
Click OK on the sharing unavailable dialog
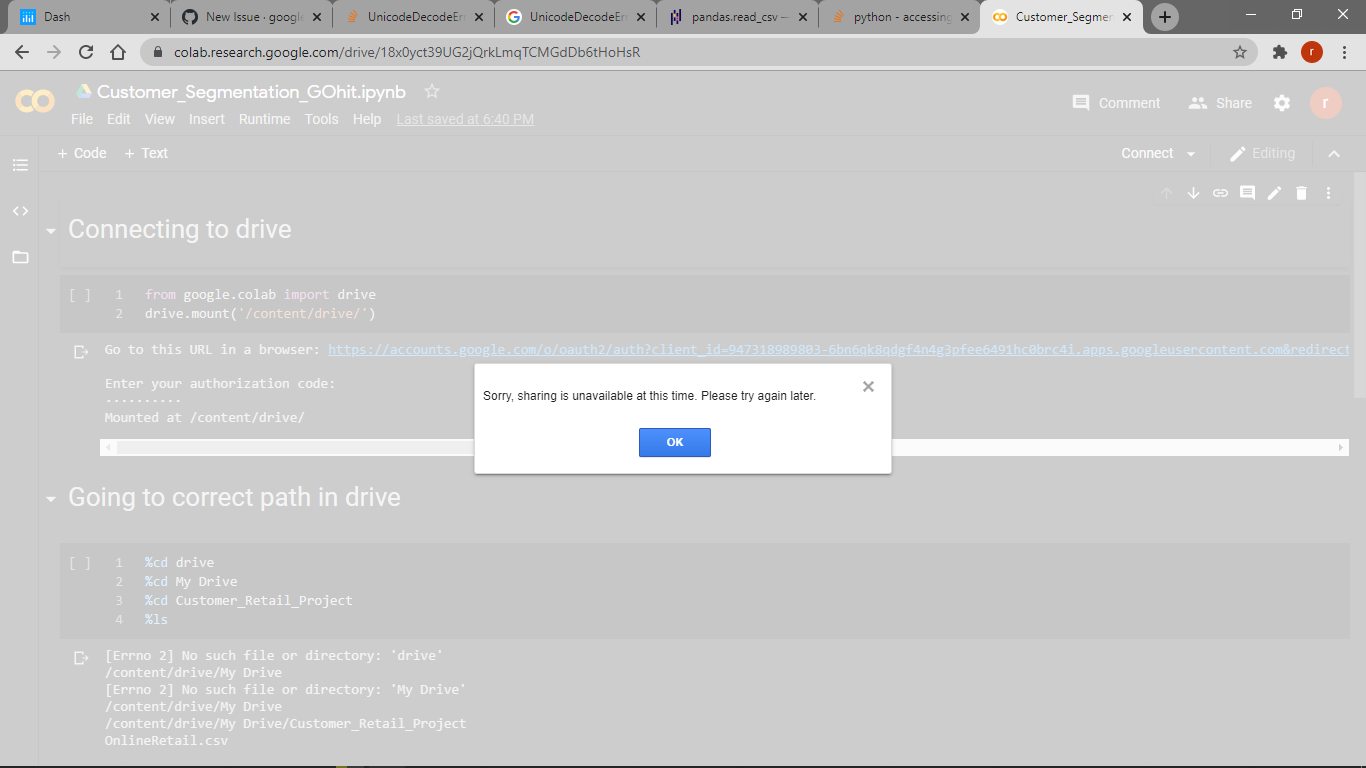point(675,442)
